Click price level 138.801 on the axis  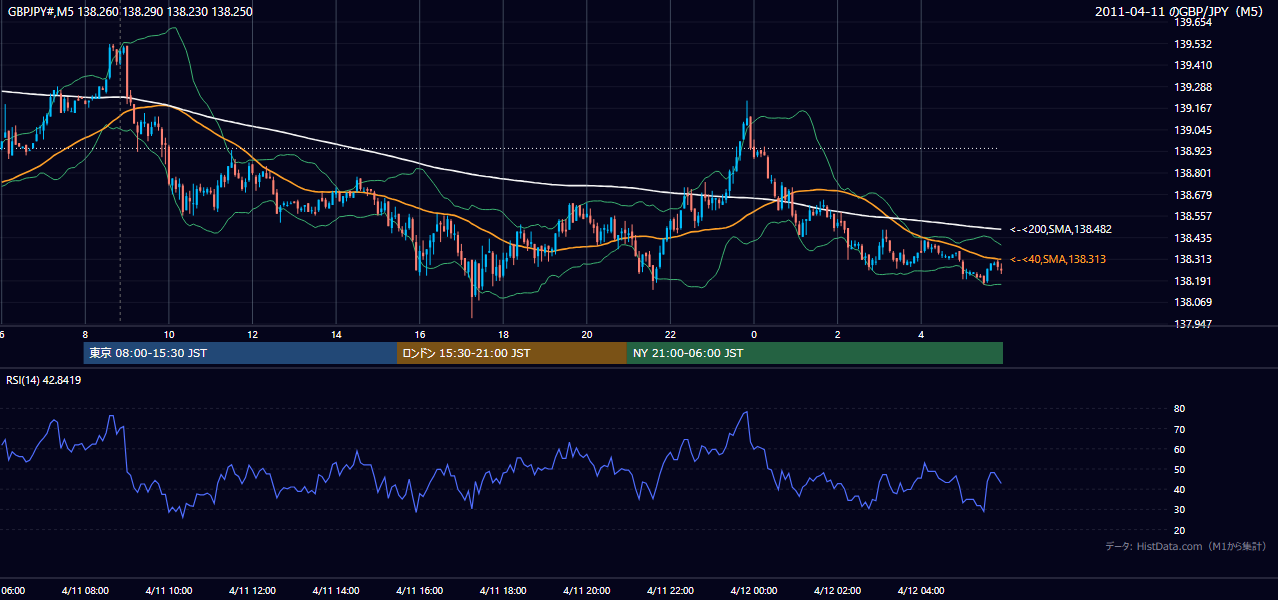(x=1193, y=173)
